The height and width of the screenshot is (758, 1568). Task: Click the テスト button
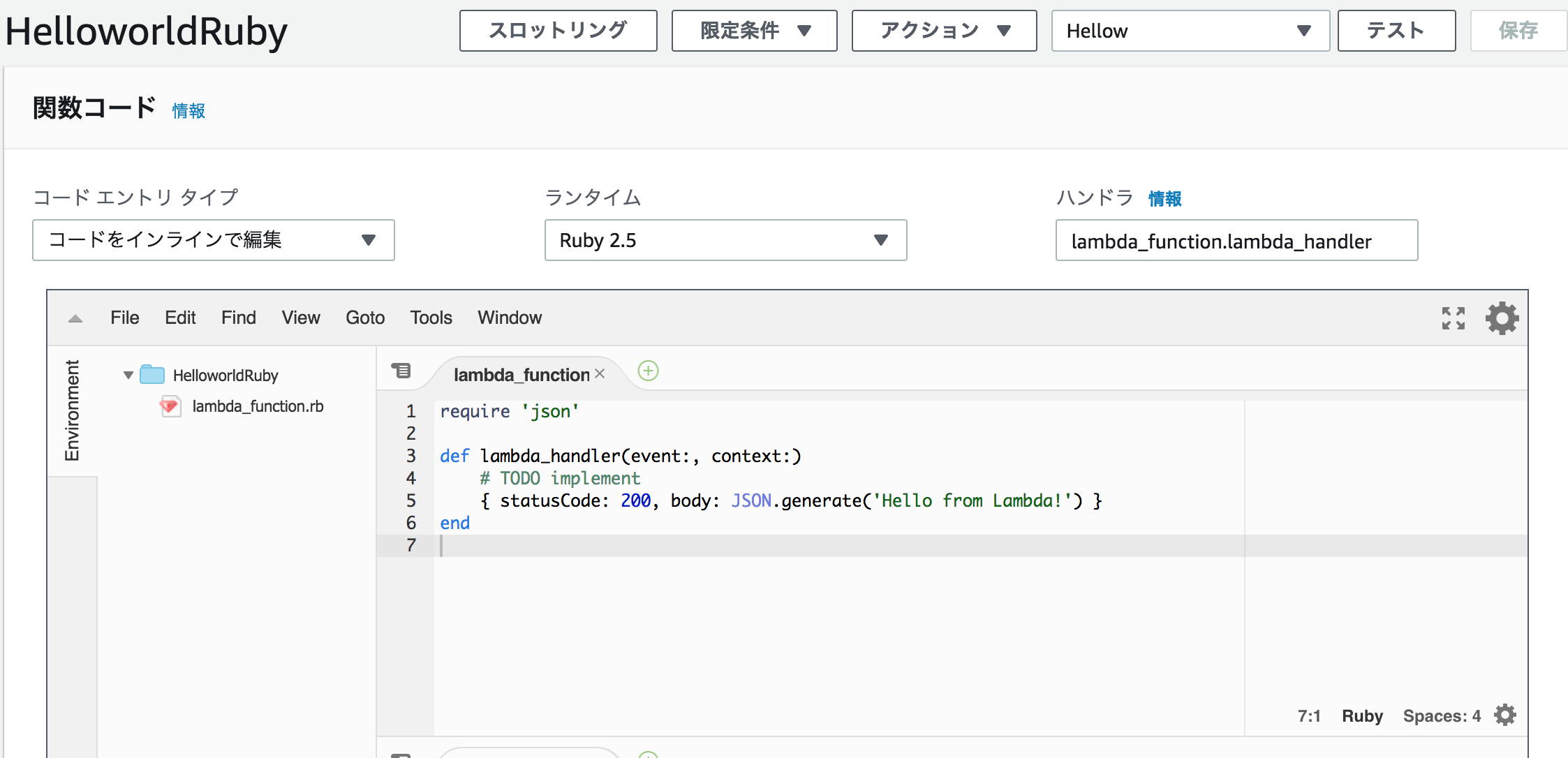click(x=1396, y=31)
